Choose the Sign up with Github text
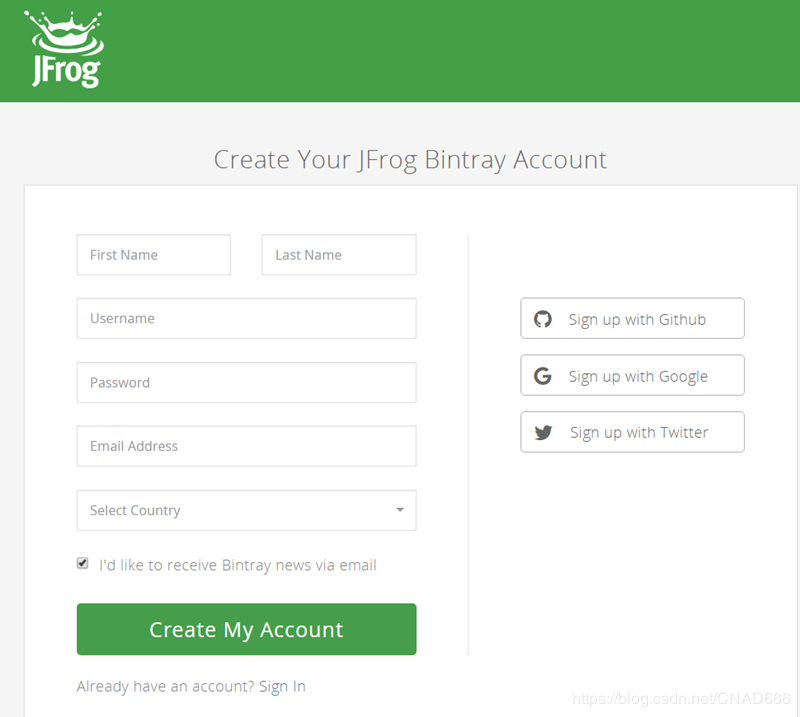 (637, 320)
